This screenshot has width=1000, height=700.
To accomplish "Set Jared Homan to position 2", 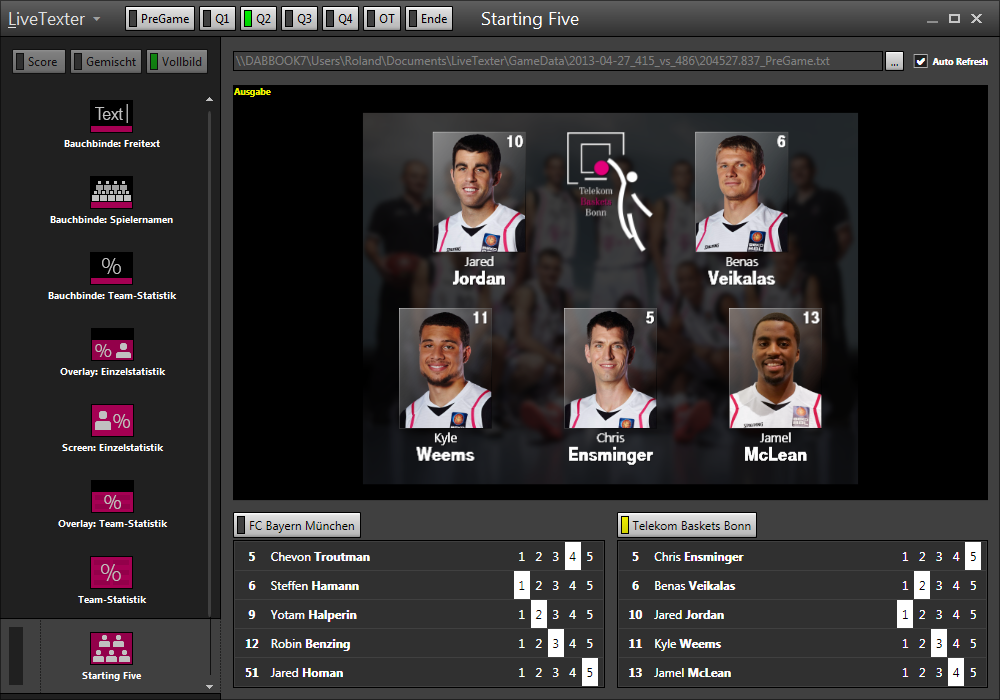I will click(x=539, y=673).
